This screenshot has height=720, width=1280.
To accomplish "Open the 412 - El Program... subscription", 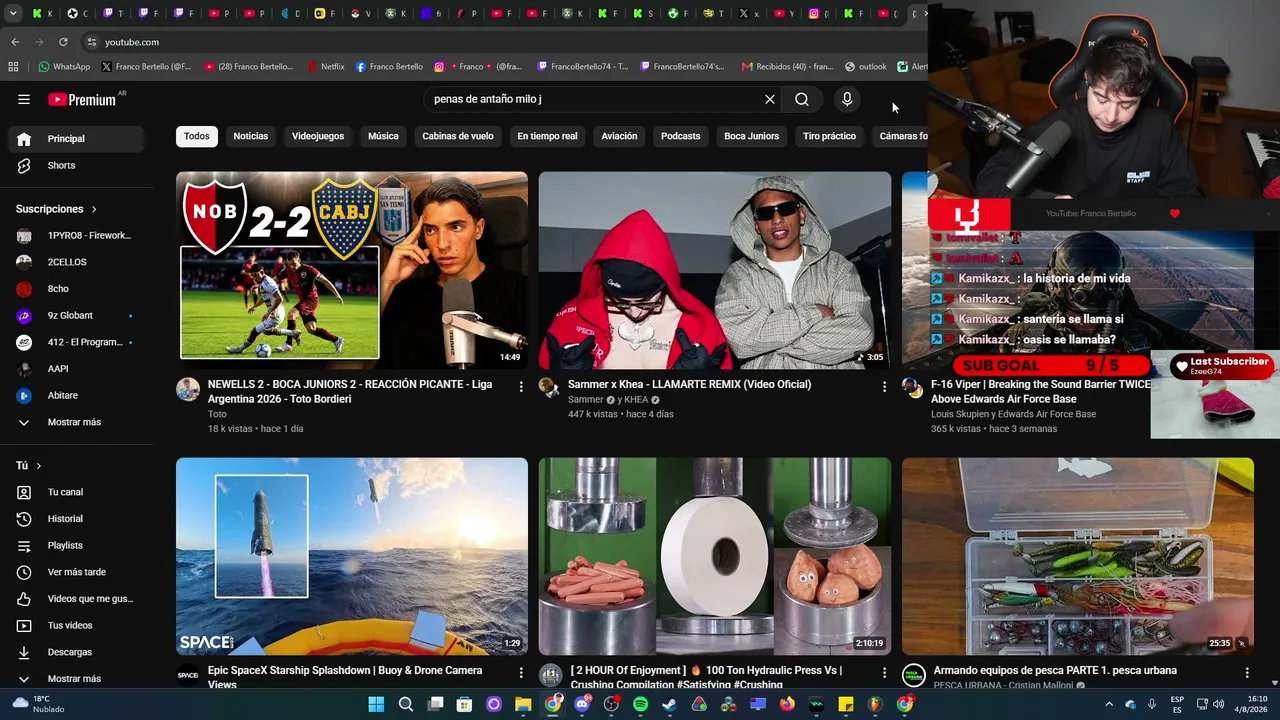I will (76, 342).
